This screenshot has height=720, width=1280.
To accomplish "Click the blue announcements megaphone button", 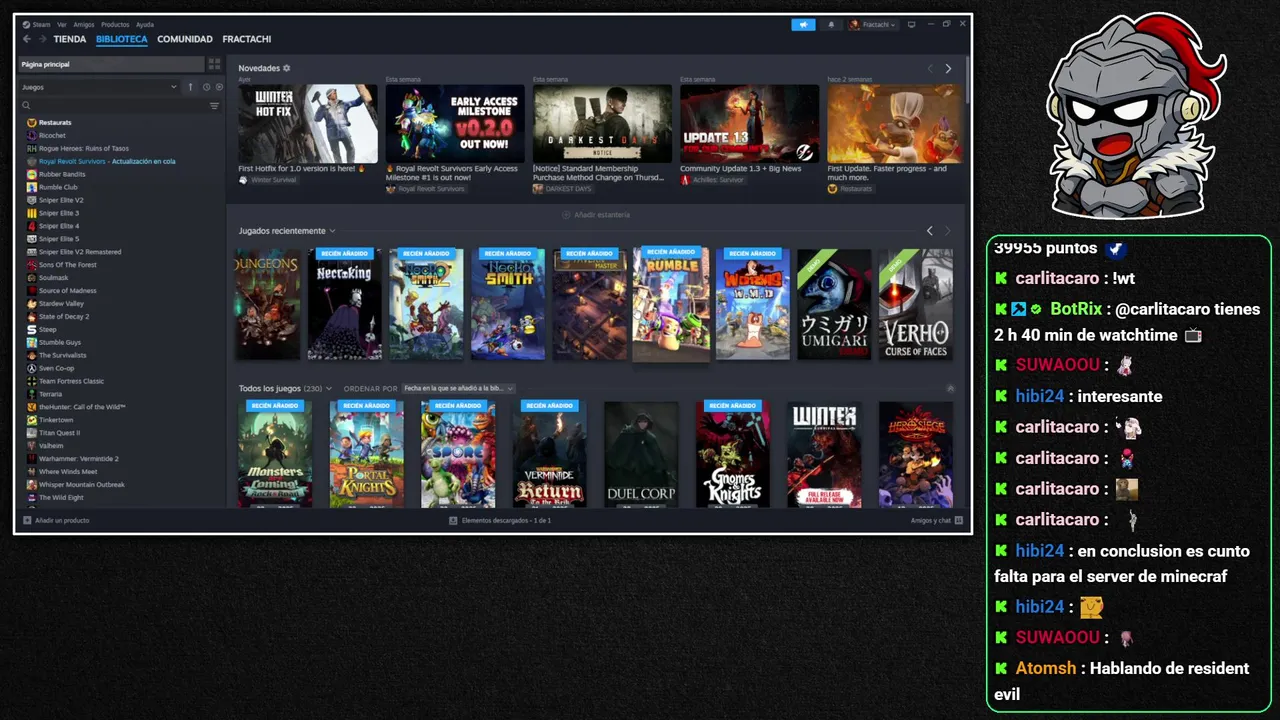I will click(x=803, y=24).
